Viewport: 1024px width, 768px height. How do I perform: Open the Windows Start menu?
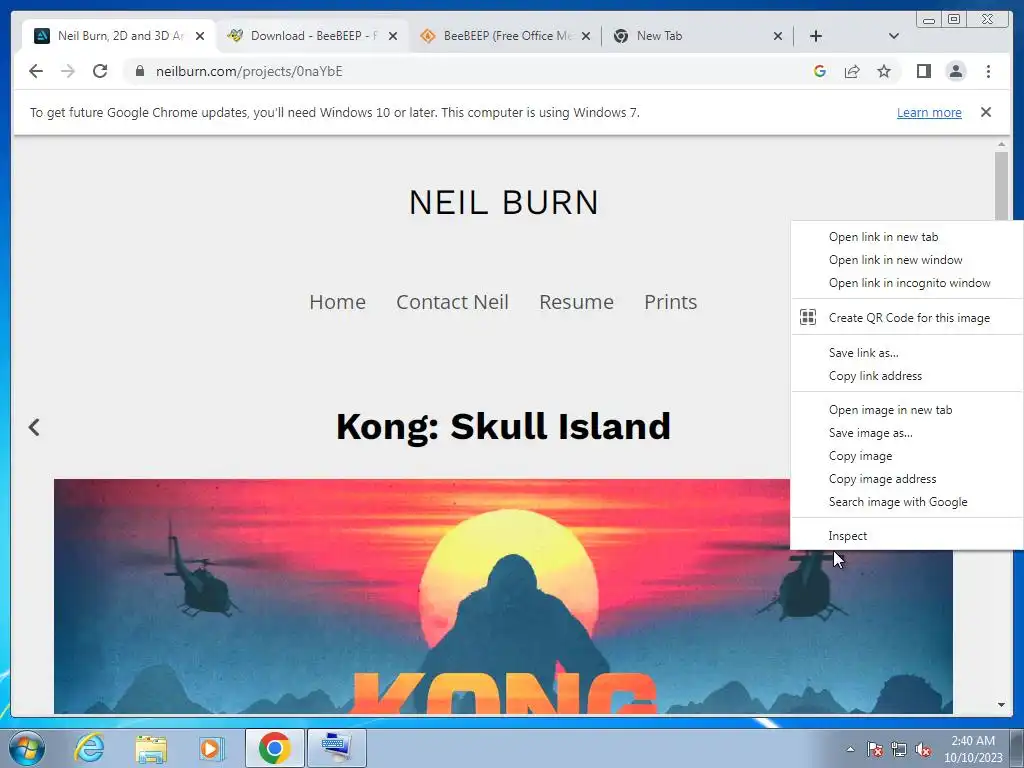[27, 748]
